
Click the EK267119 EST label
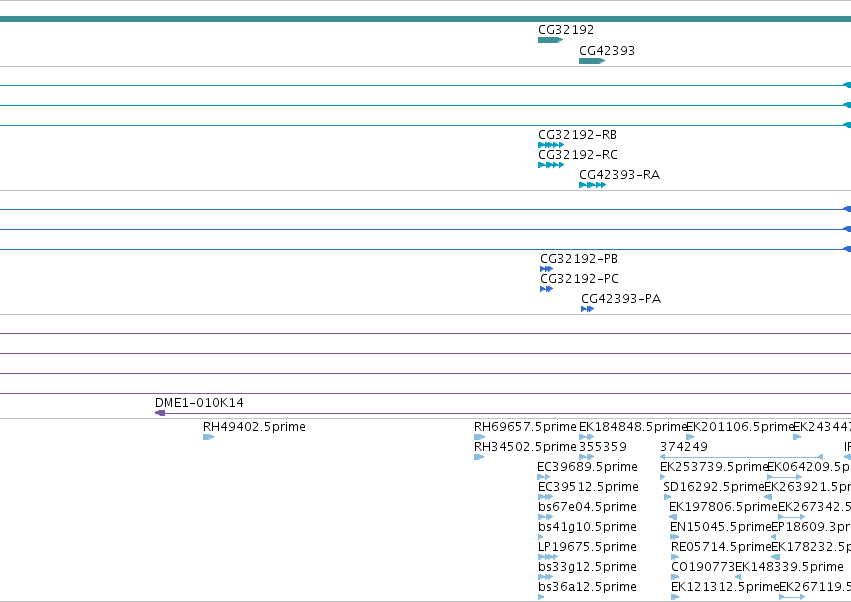click(815, 587)
